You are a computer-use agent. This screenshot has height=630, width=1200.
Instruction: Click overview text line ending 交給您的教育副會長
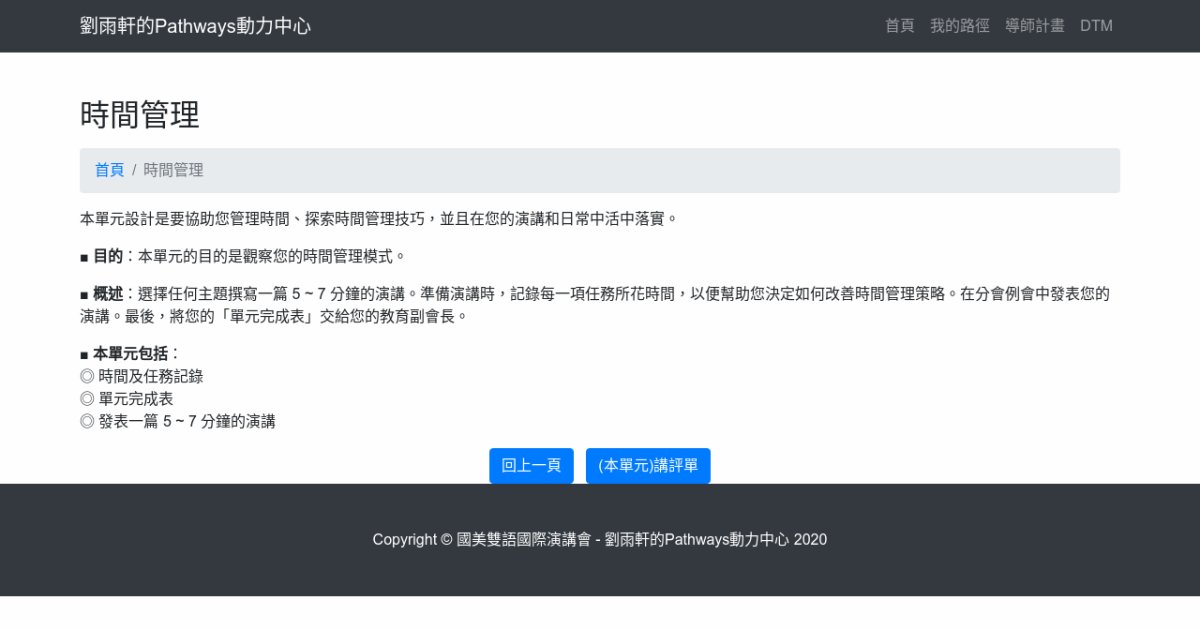[273, 316]
